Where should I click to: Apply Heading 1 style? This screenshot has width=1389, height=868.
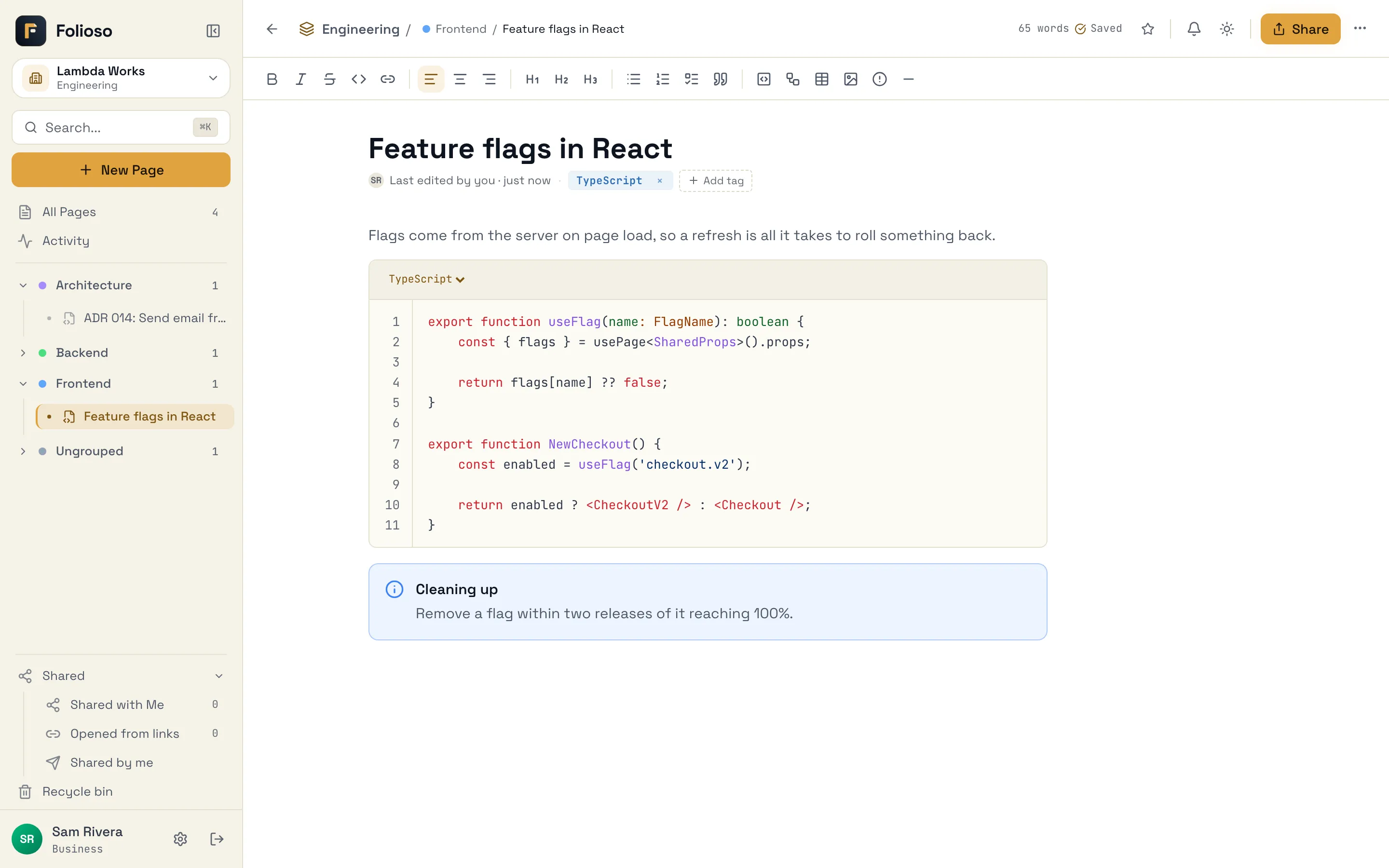532,79
